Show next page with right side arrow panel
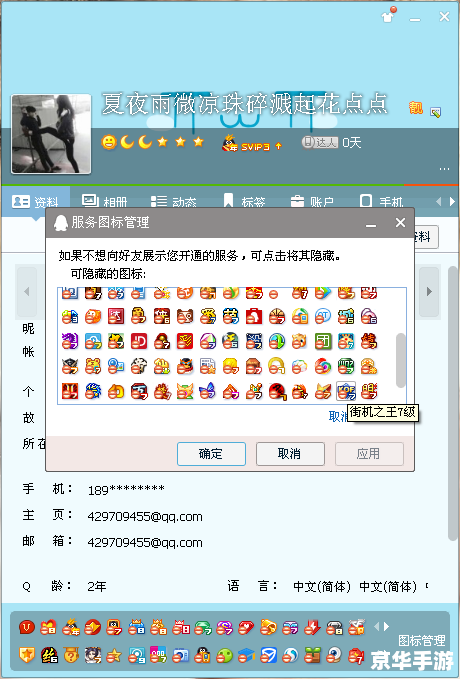Screen dimensions: 460x679 click(429, 291)
